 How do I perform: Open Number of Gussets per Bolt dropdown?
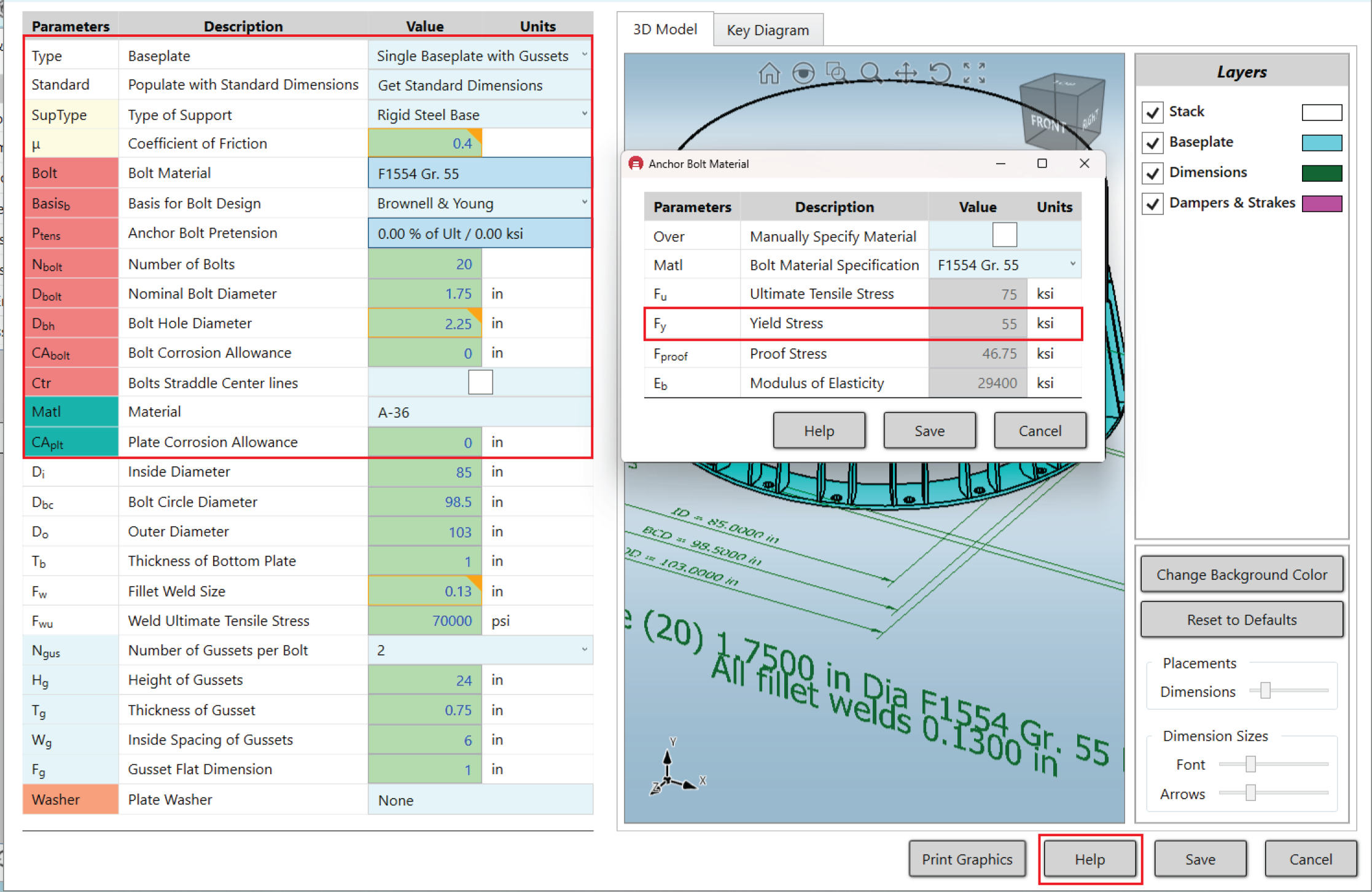pos(583,650)
